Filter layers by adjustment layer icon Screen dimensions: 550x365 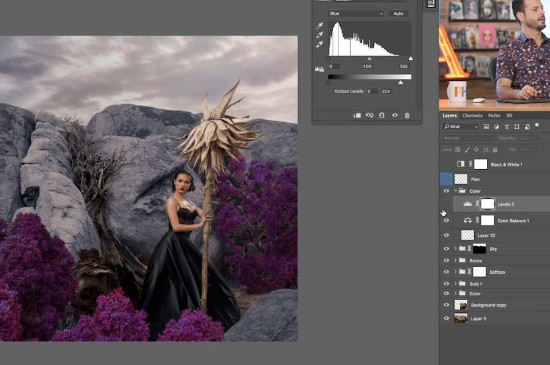[x=496, y=127]
